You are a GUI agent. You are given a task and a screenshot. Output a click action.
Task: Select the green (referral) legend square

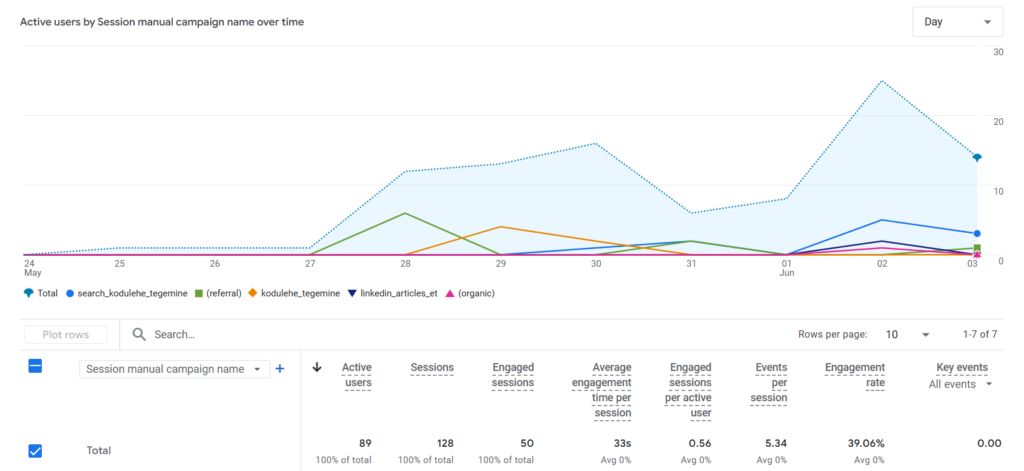[200, 293]
